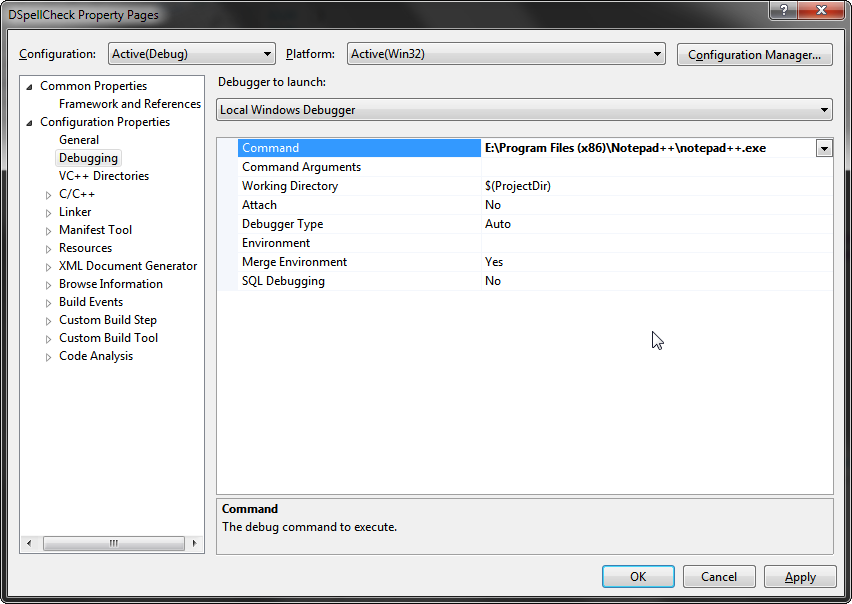Click the Configuration Manager button

click(x=754, y=54)
